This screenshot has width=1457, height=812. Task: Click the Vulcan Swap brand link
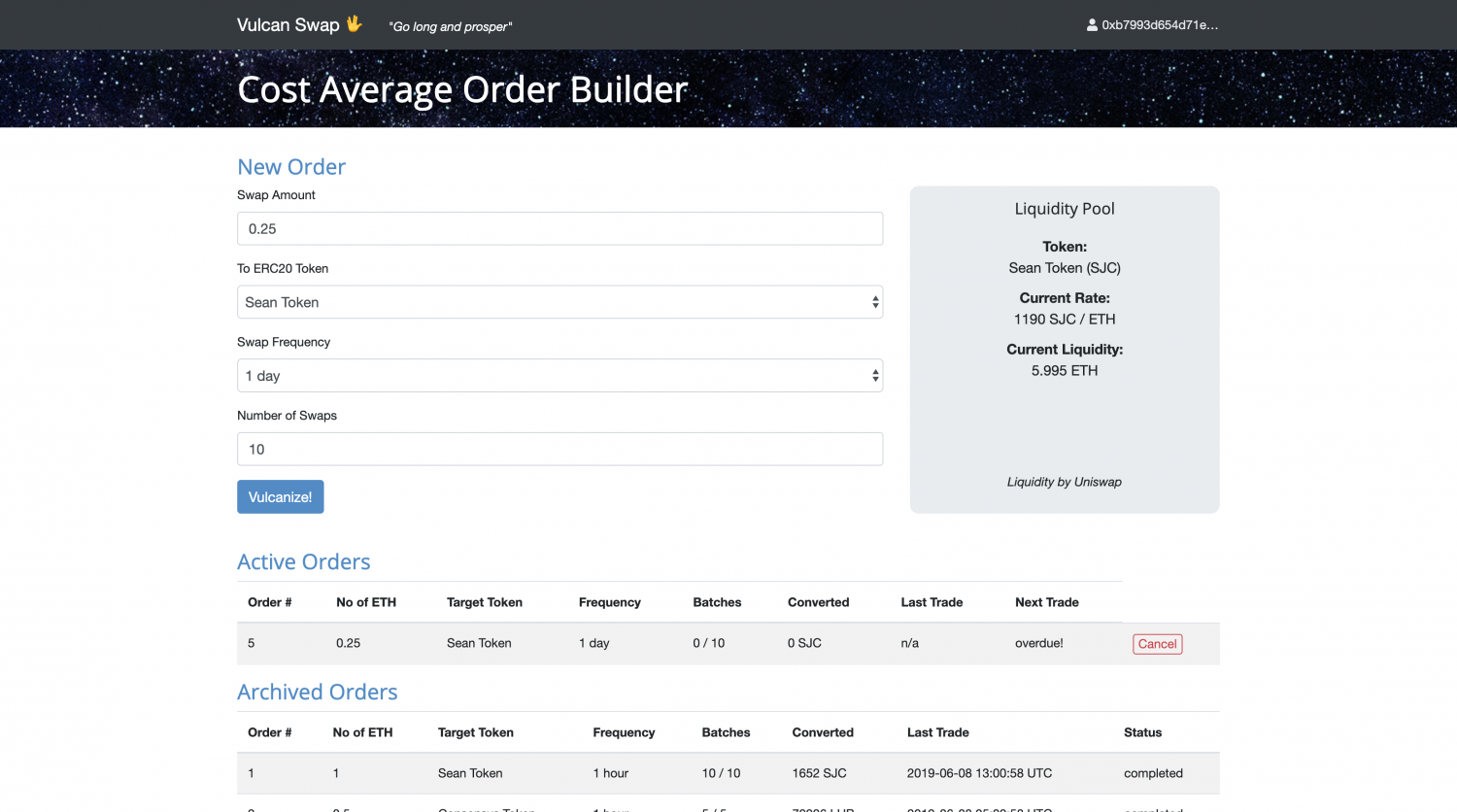[291, 25]
